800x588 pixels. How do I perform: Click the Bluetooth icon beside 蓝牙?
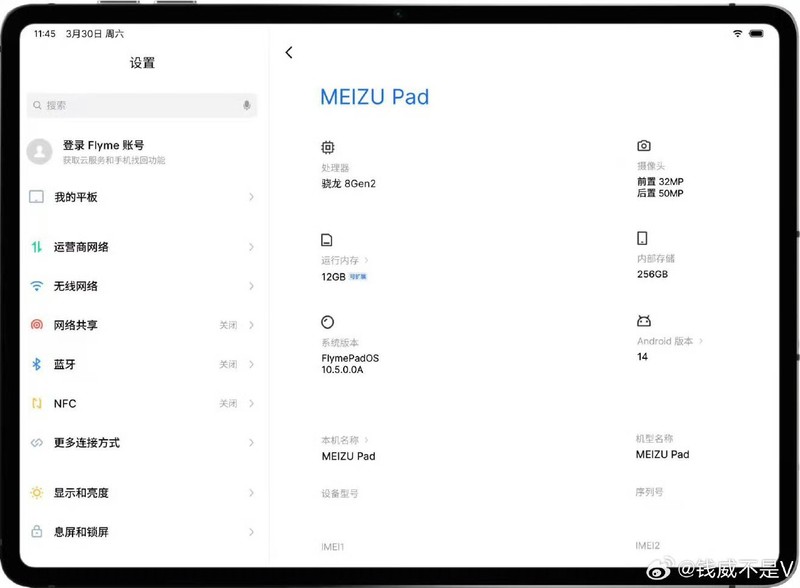coord(36,364)
